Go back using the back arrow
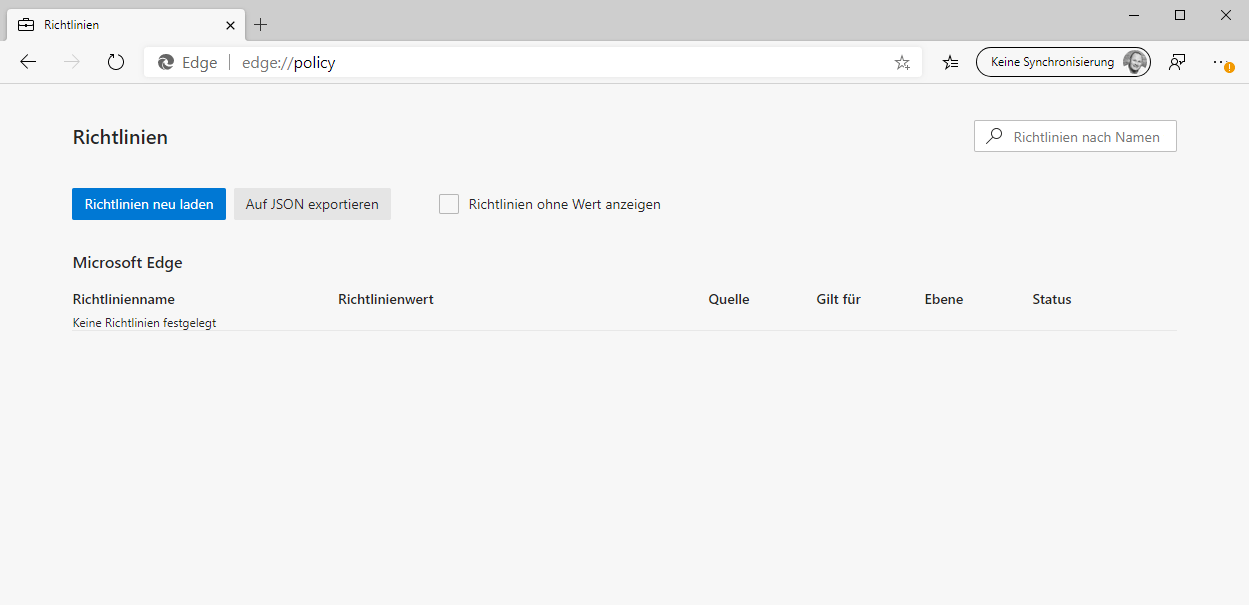The image size is (1249, 605). click(x=28, y=62)
